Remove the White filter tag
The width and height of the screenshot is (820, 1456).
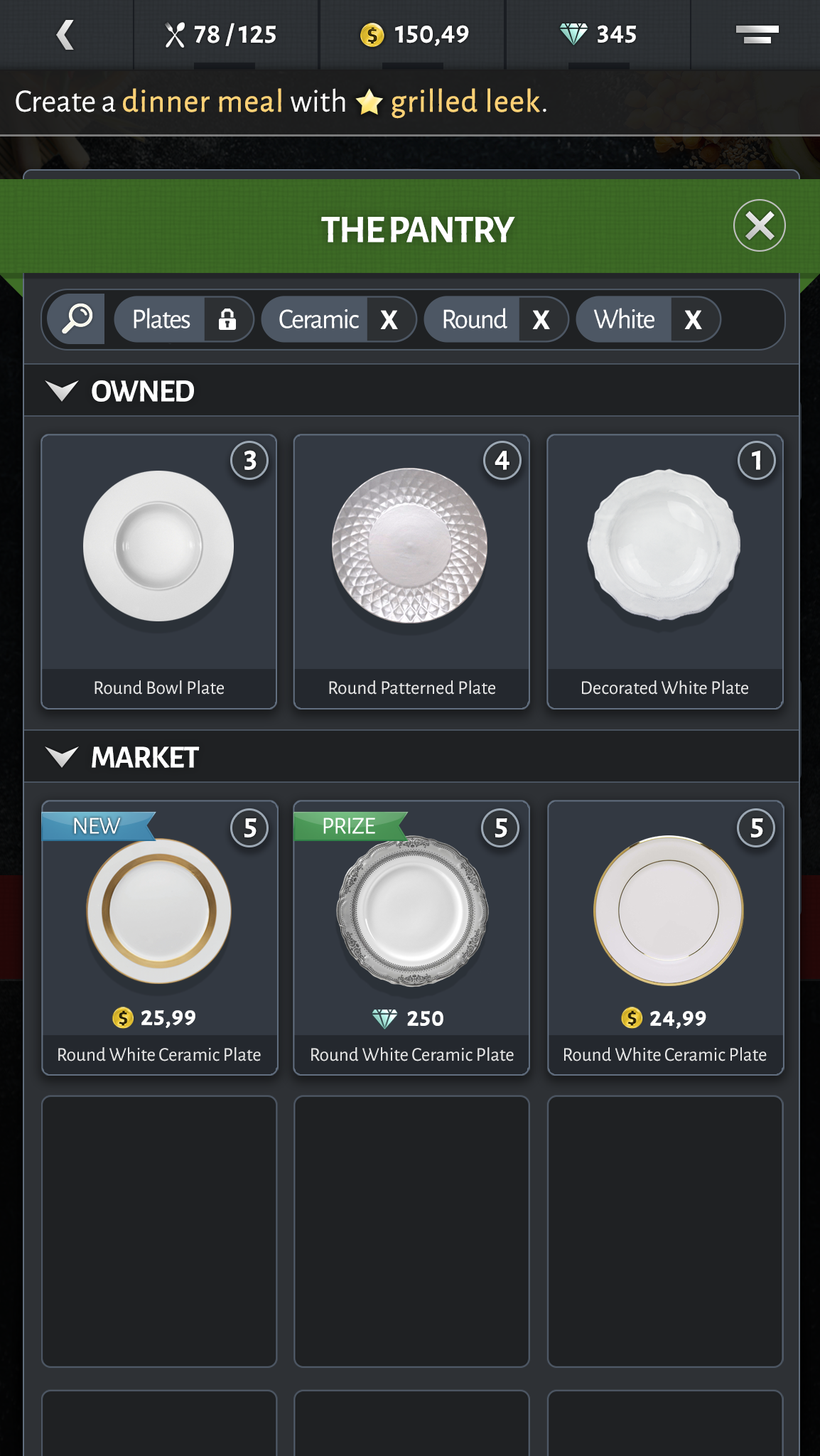(693, 320)
